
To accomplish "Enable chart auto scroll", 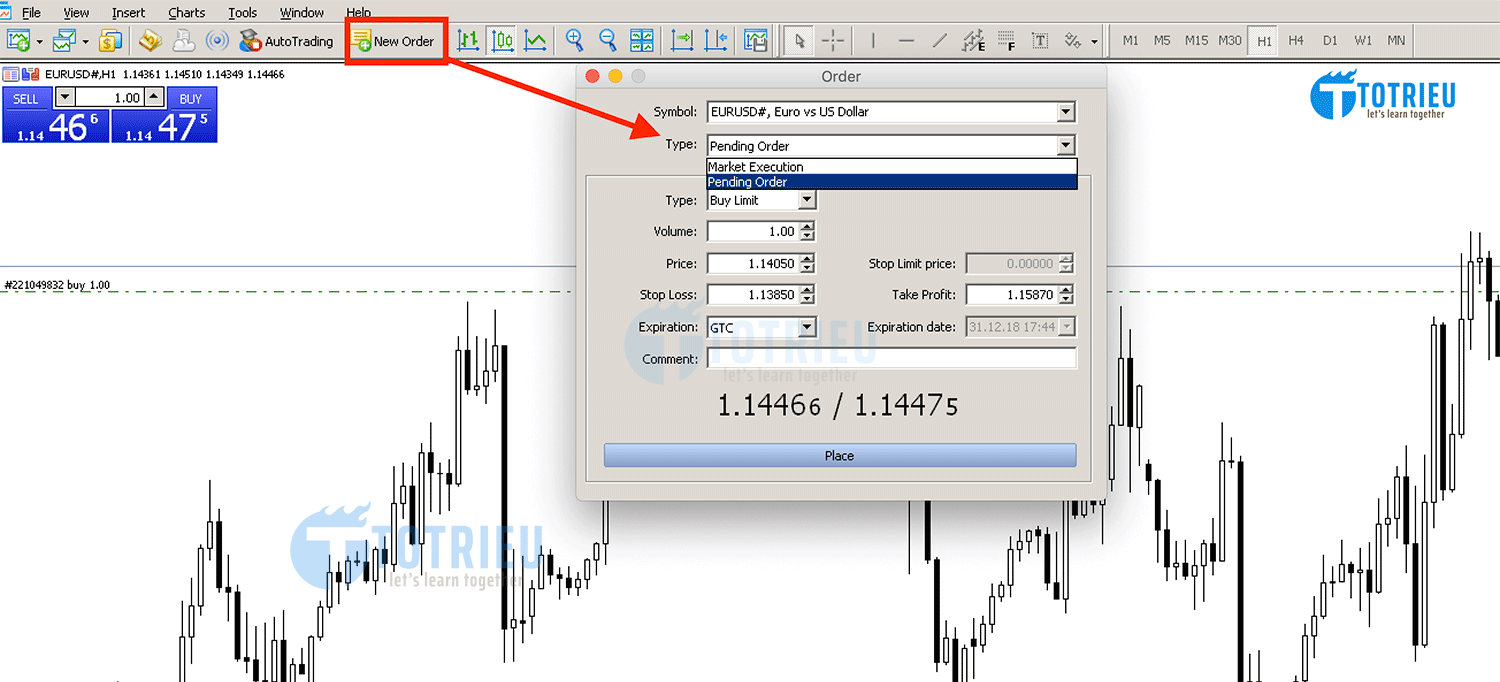I will pos(681,40).
